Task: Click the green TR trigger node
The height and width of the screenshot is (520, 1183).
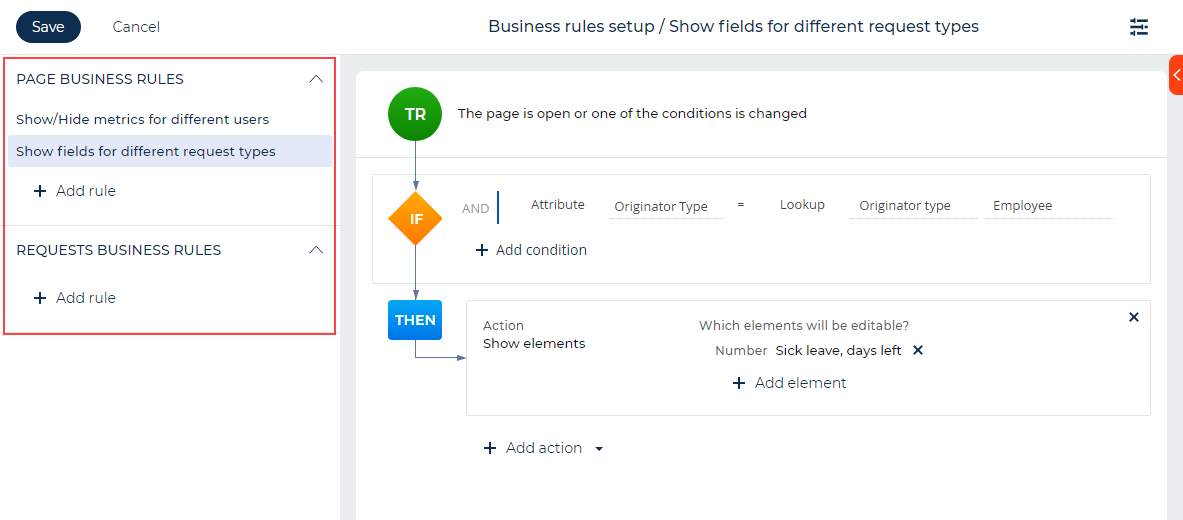Action: [415, 114]
